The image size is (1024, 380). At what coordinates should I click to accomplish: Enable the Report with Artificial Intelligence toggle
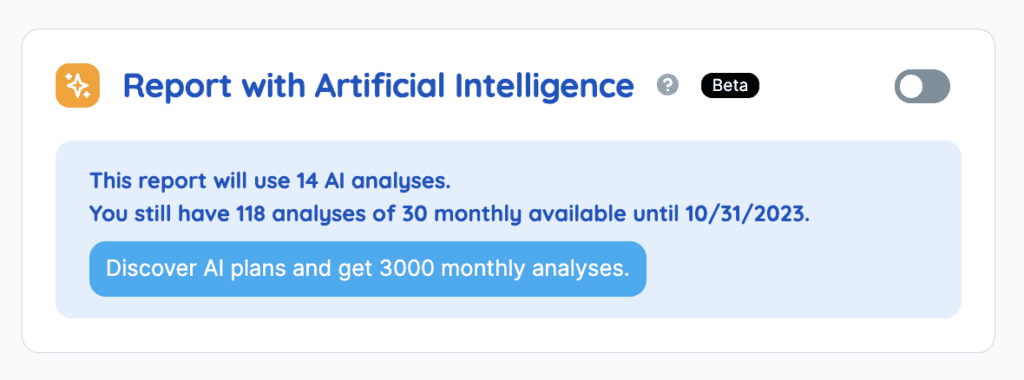pyautogui.click(x=922, y=86)
